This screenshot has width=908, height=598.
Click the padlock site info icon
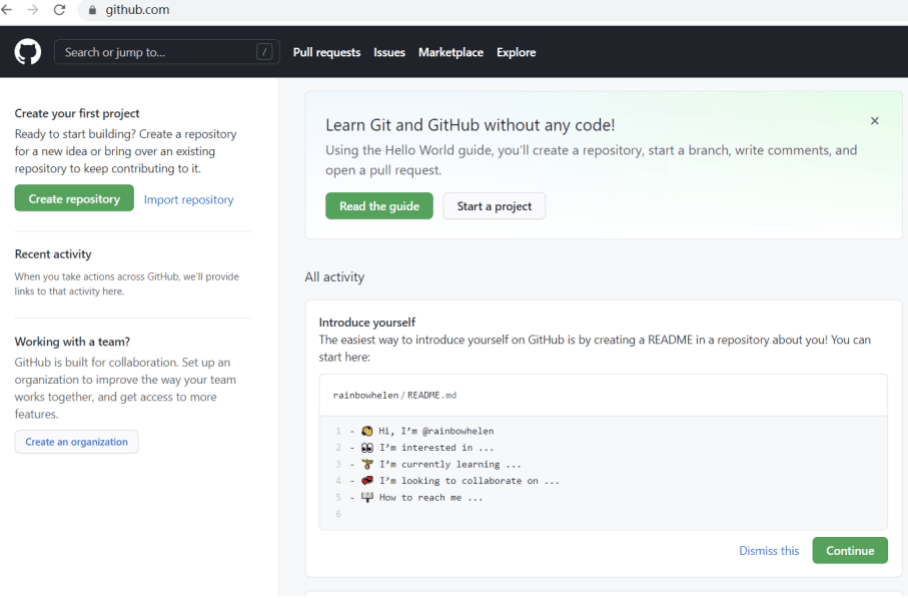(92, 10)
